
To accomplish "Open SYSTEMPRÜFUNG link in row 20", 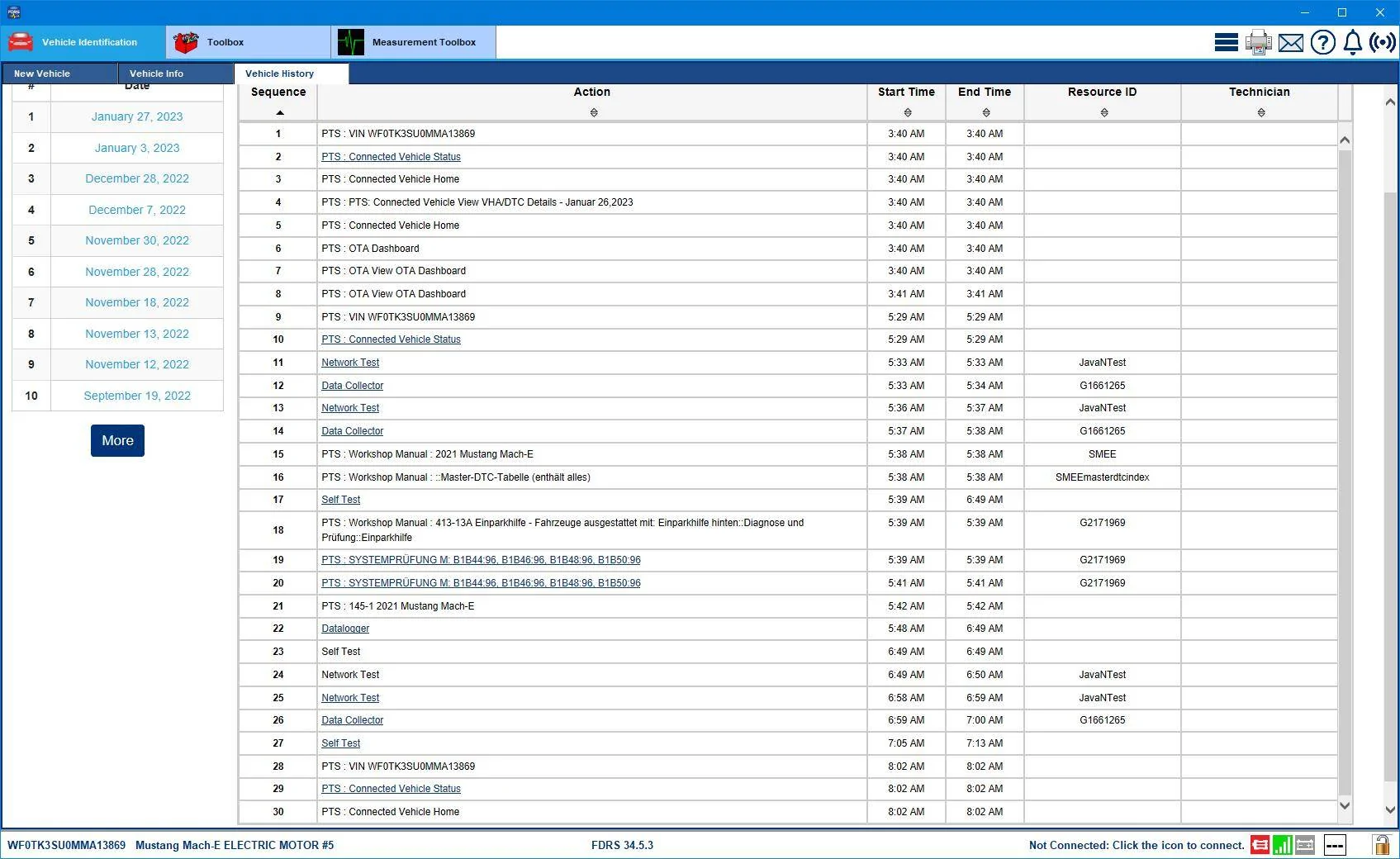I will click(x=481, y=583).
